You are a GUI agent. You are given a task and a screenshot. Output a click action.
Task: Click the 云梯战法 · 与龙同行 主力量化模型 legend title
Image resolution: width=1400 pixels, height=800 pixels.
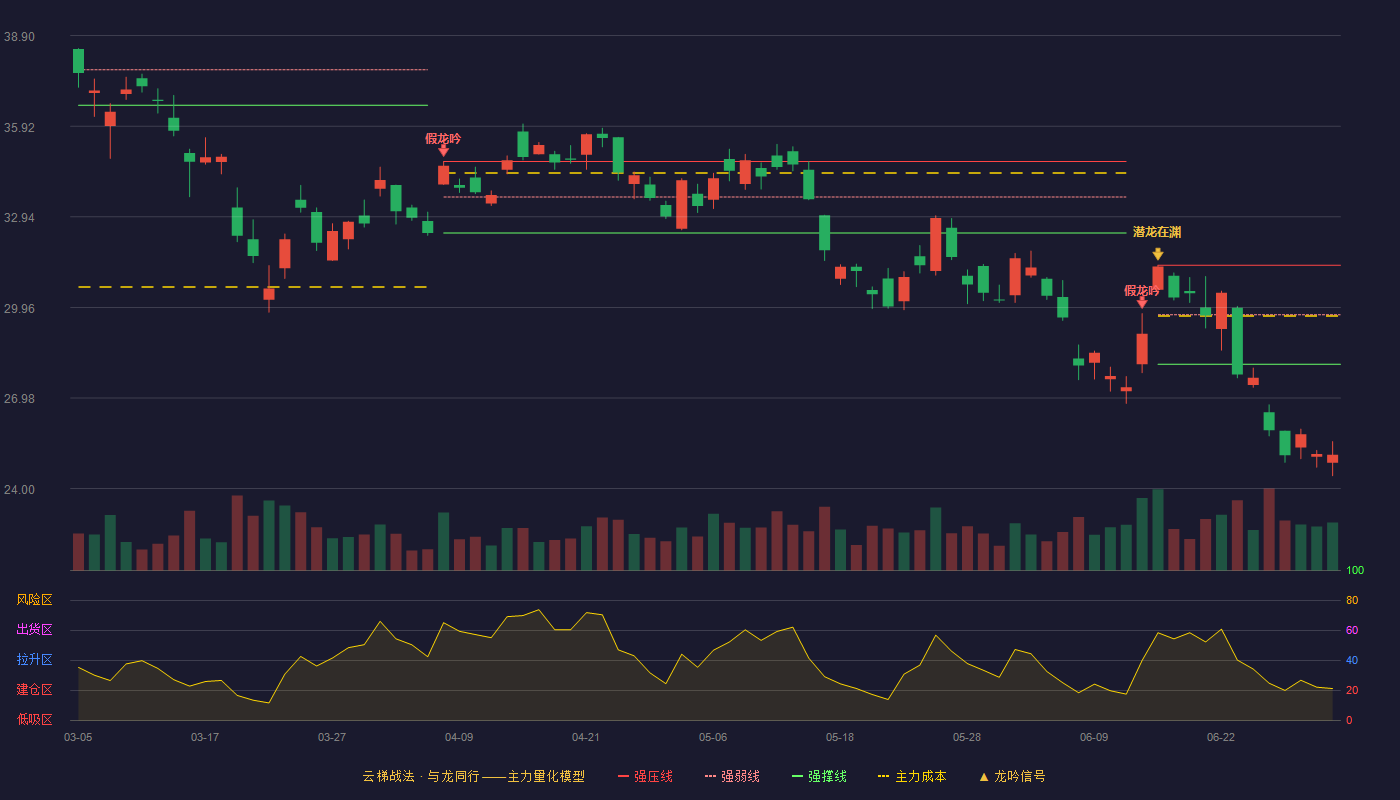(473, 776)
